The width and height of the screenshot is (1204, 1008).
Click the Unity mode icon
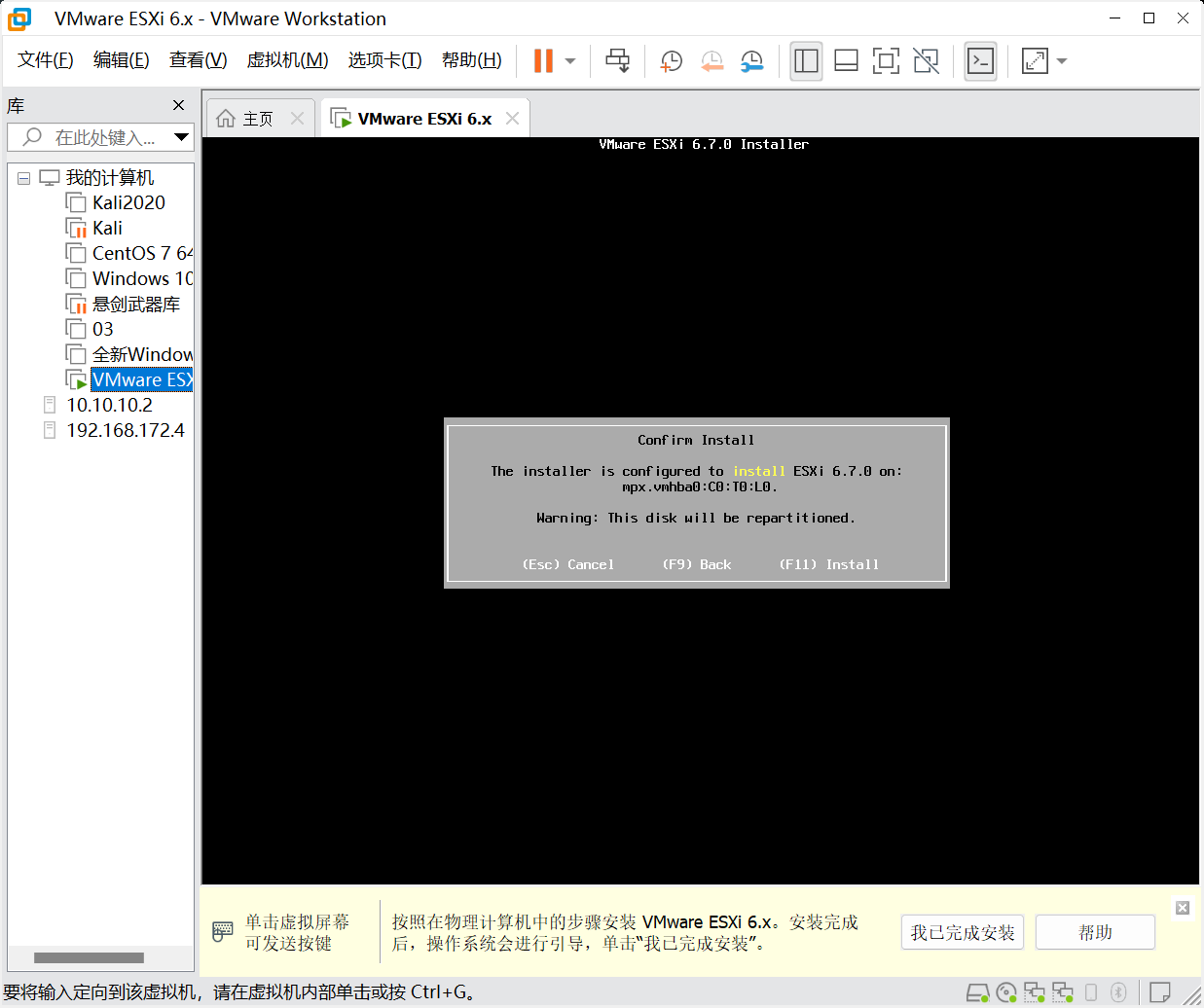pos(927,61)
